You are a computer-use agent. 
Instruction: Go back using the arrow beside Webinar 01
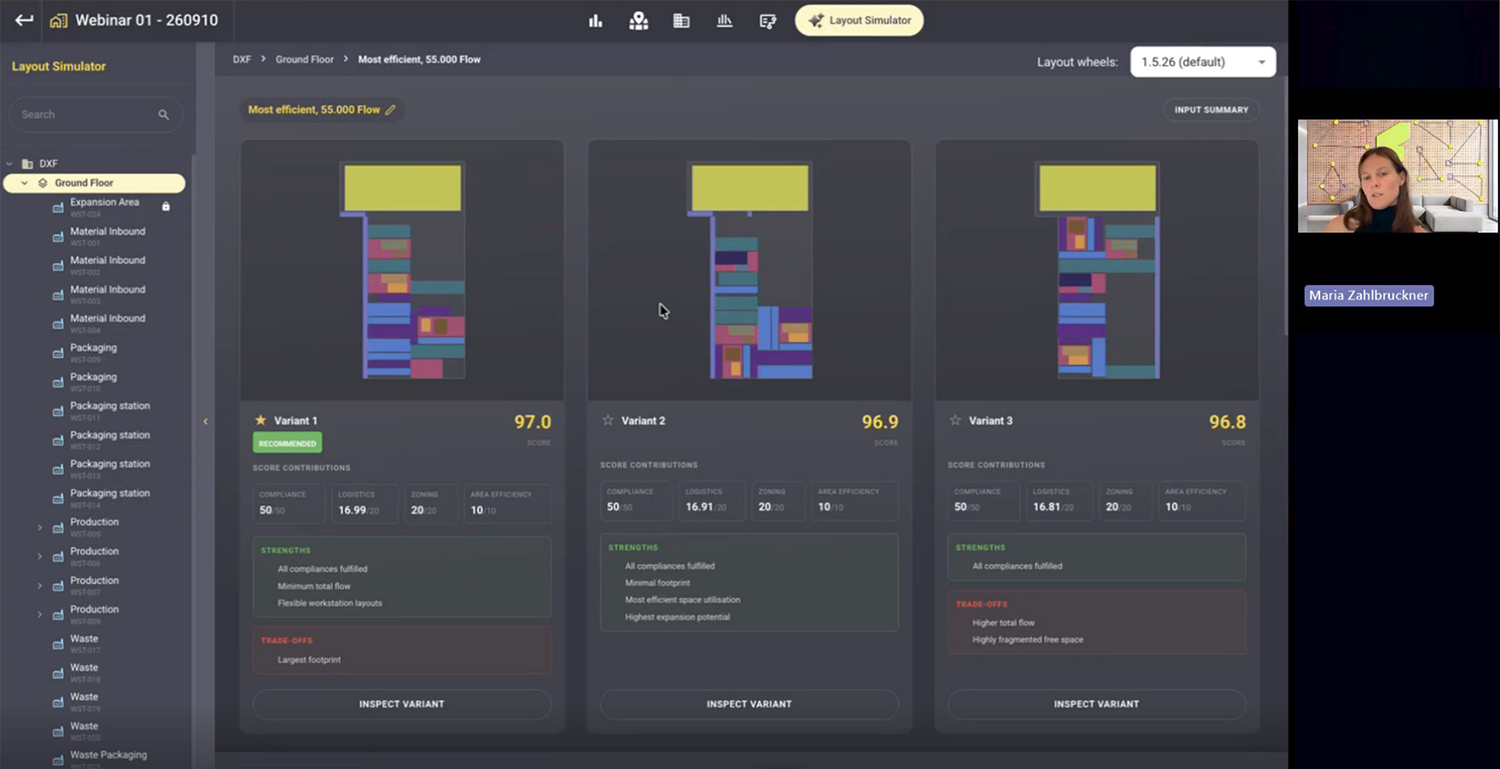(x=24, y=20)
